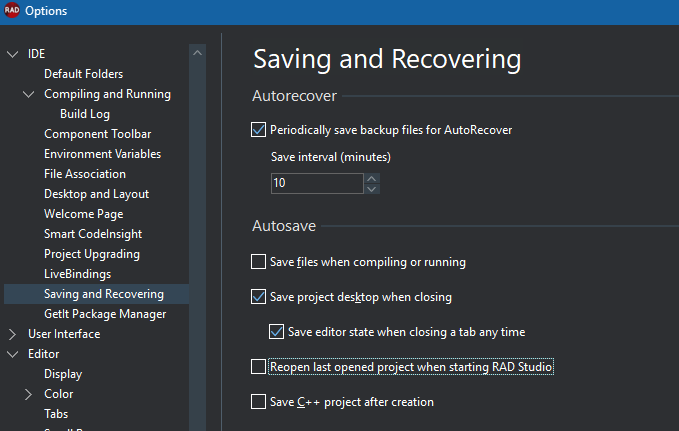Open GetIt Package Manager options

(105, 314)
